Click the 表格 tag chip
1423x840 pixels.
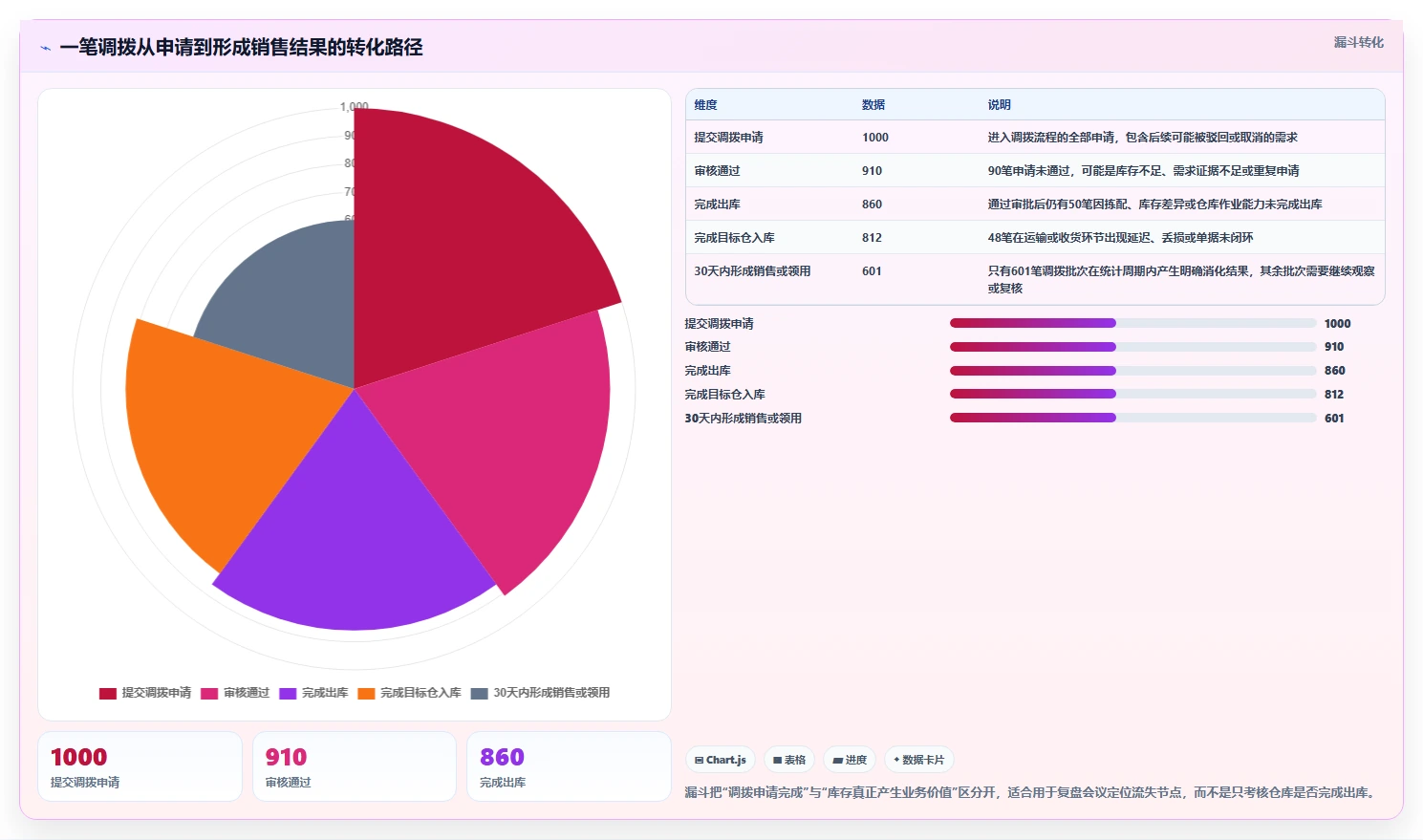pyautogui.click(x=789, y=760)
